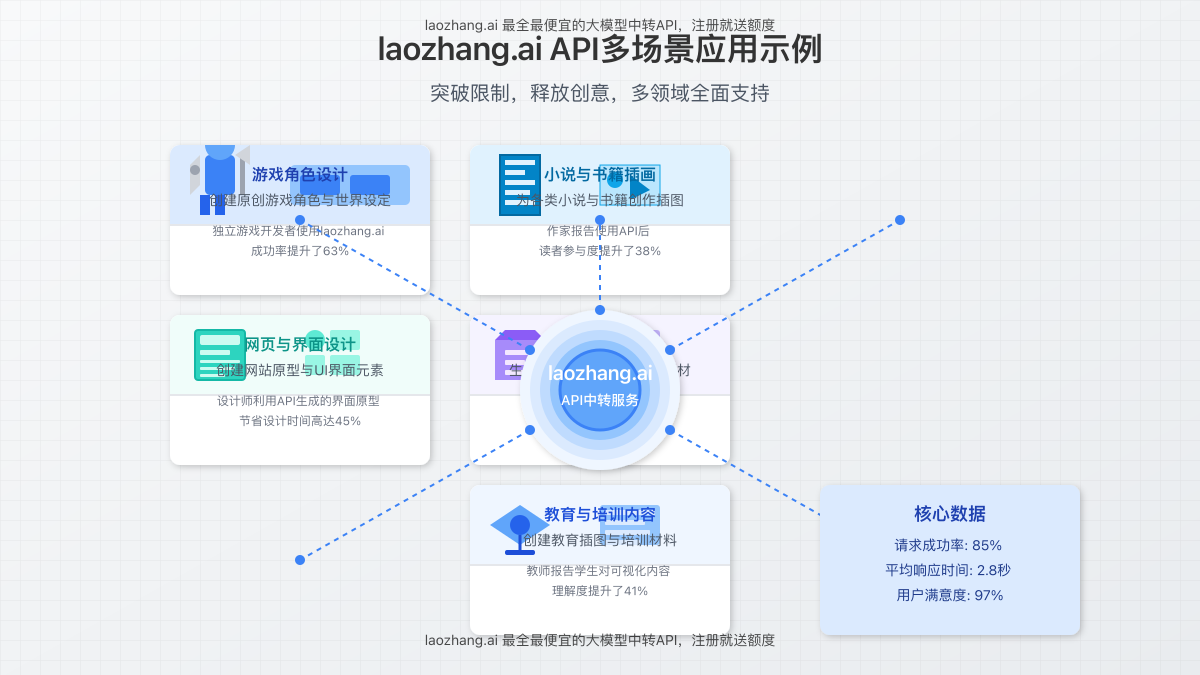This screenshot has height=675, width=1200.
Task: Select the subtitle 突破限制，释放创意，多领域全面支持
Action: tap(600, 93)
